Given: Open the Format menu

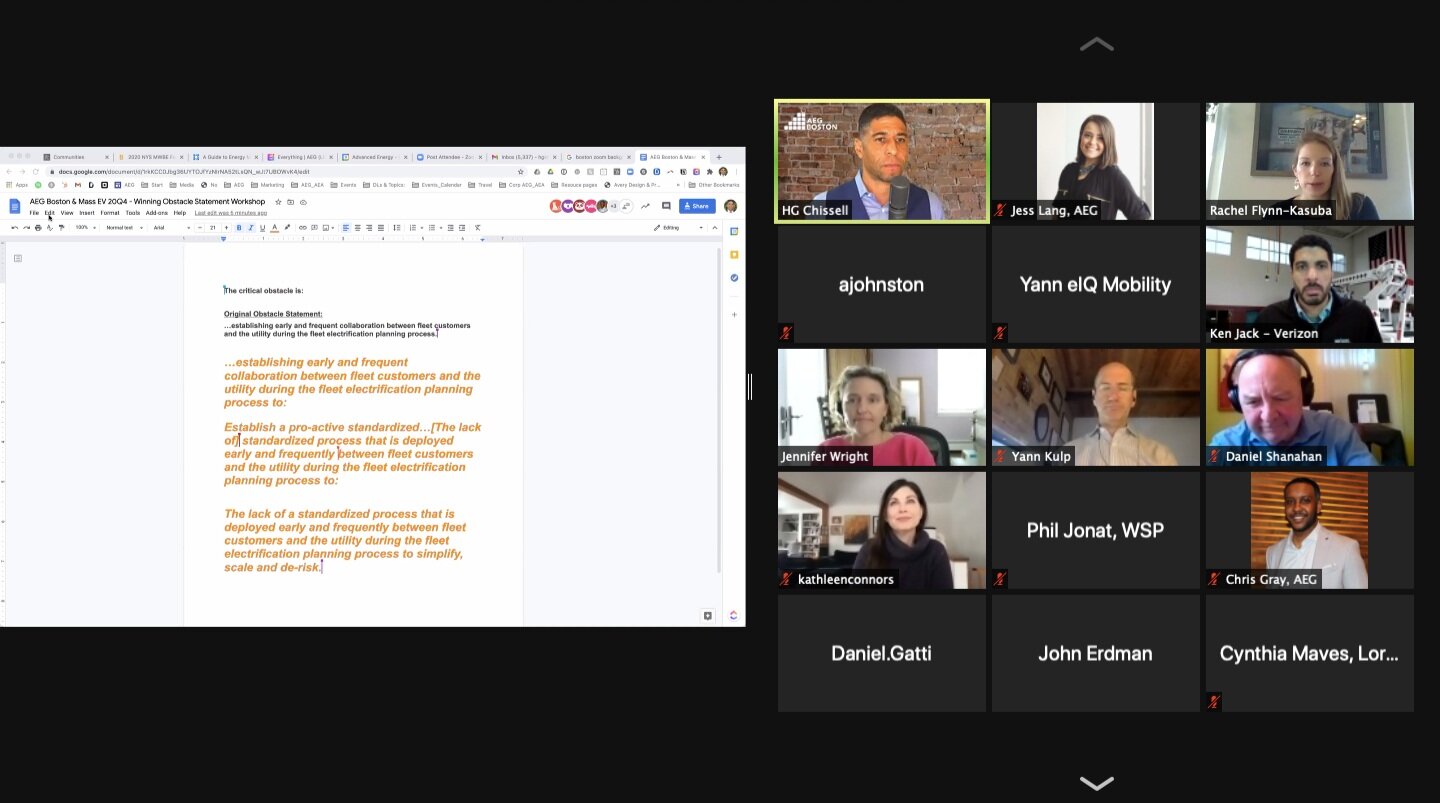Looking at the screenshot, I should pos(110,213).
